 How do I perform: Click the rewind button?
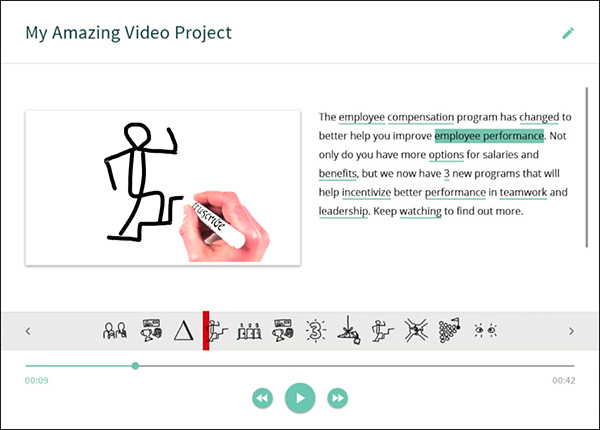tap(262, 398)
